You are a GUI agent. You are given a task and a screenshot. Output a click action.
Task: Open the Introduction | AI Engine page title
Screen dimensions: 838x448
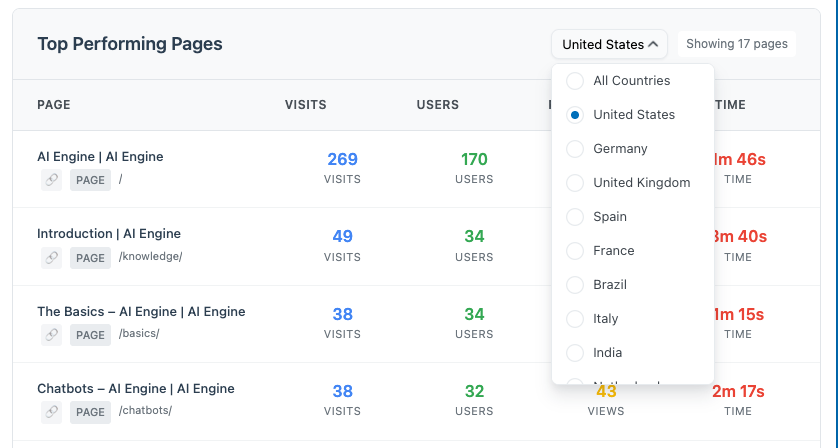pos(109,234)
